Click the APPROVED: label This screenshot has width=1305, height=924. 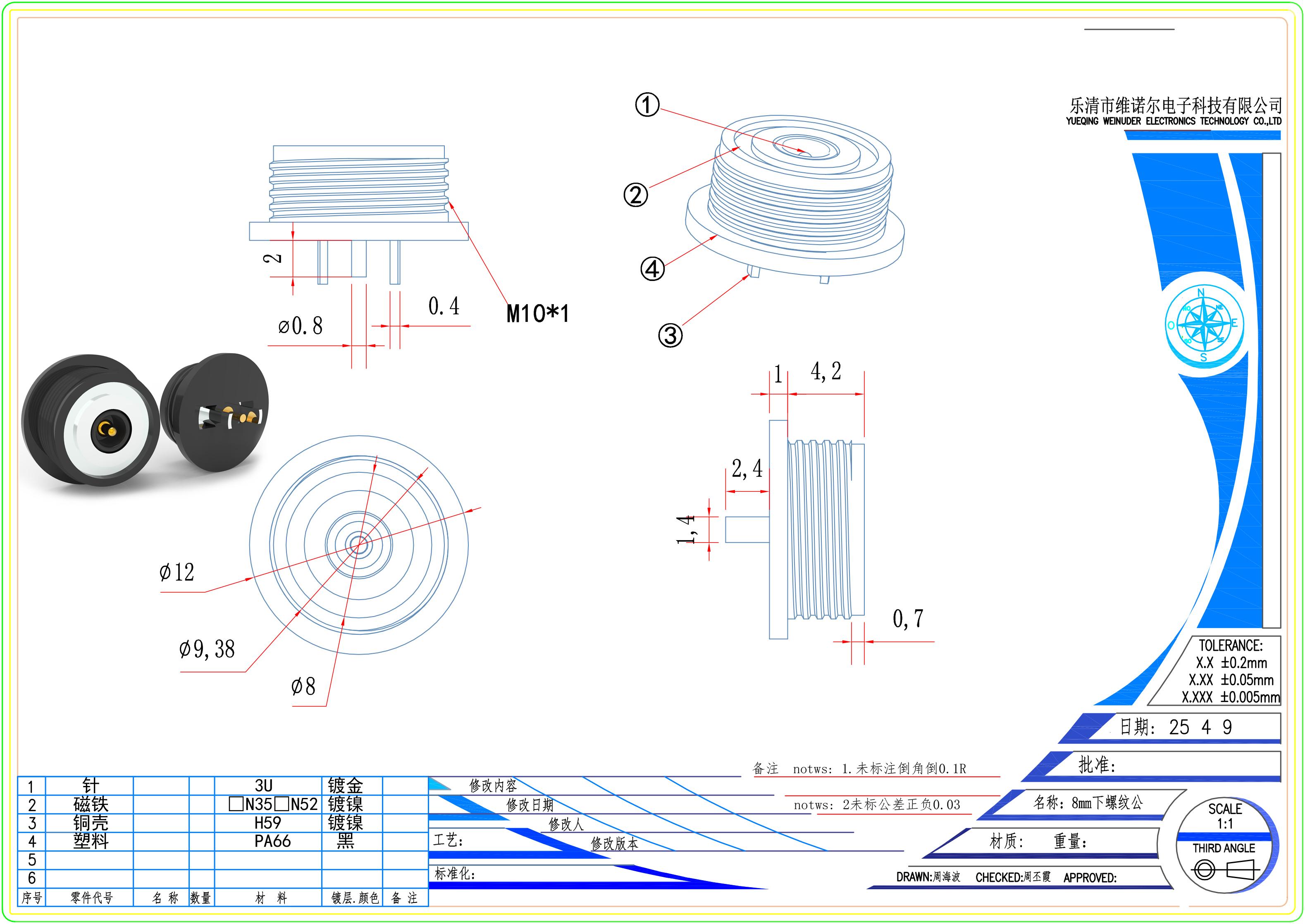[x=1090, y=878]
